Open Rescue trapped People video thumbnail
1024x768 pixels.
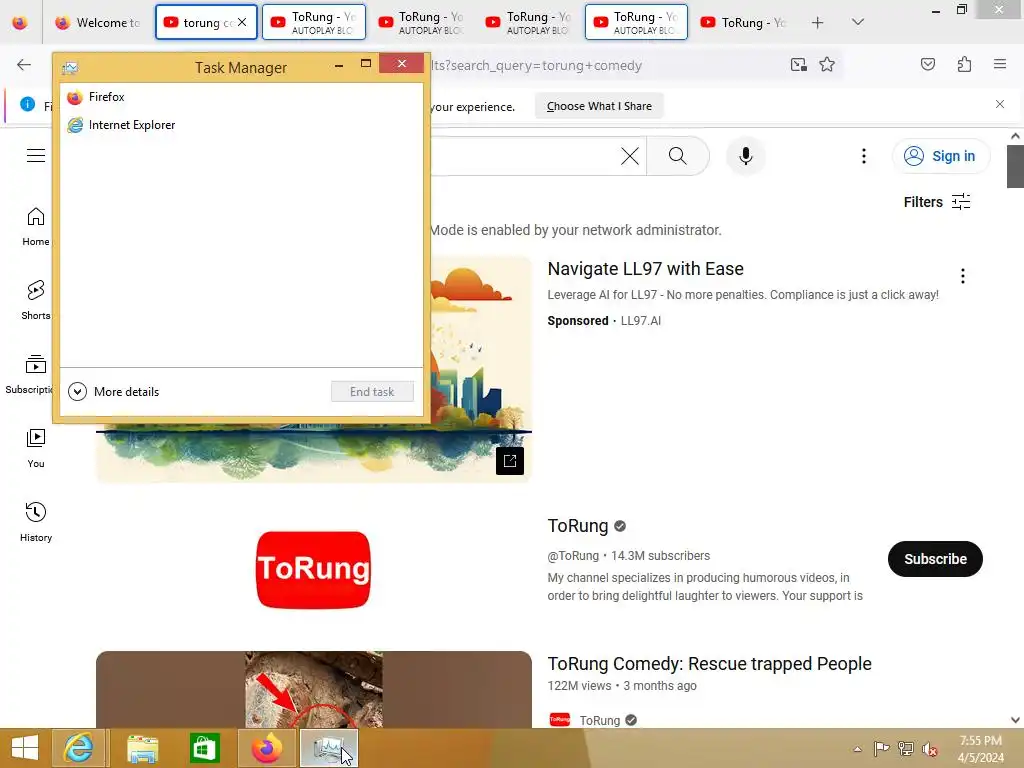[x=313, y=689]
